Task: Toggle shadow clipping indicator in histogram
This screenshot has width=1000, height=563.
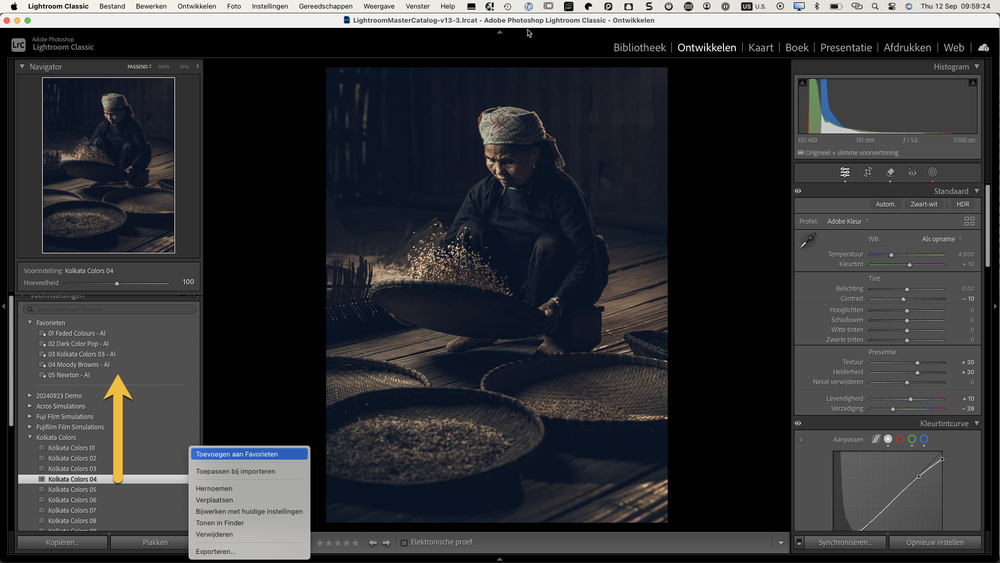Action: [x=802, y=83]
